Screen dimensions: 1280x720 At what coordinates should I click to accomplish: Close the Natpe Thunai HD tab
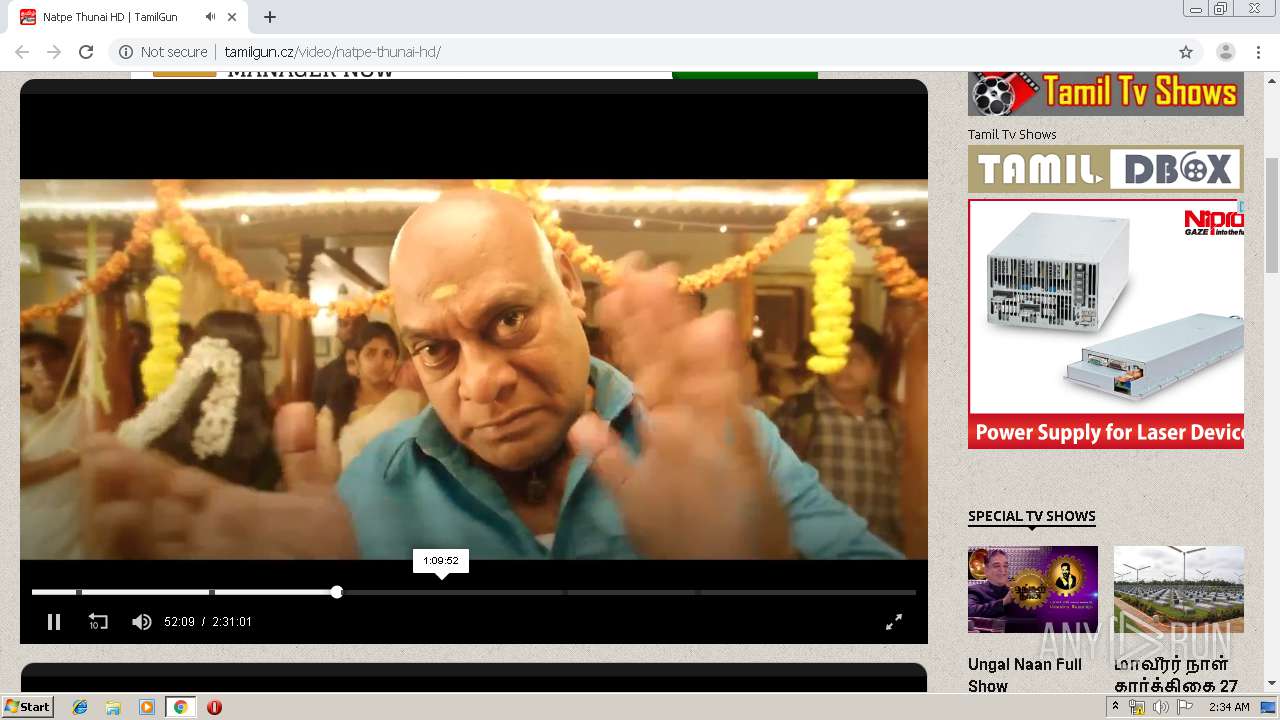click(233, 17)
